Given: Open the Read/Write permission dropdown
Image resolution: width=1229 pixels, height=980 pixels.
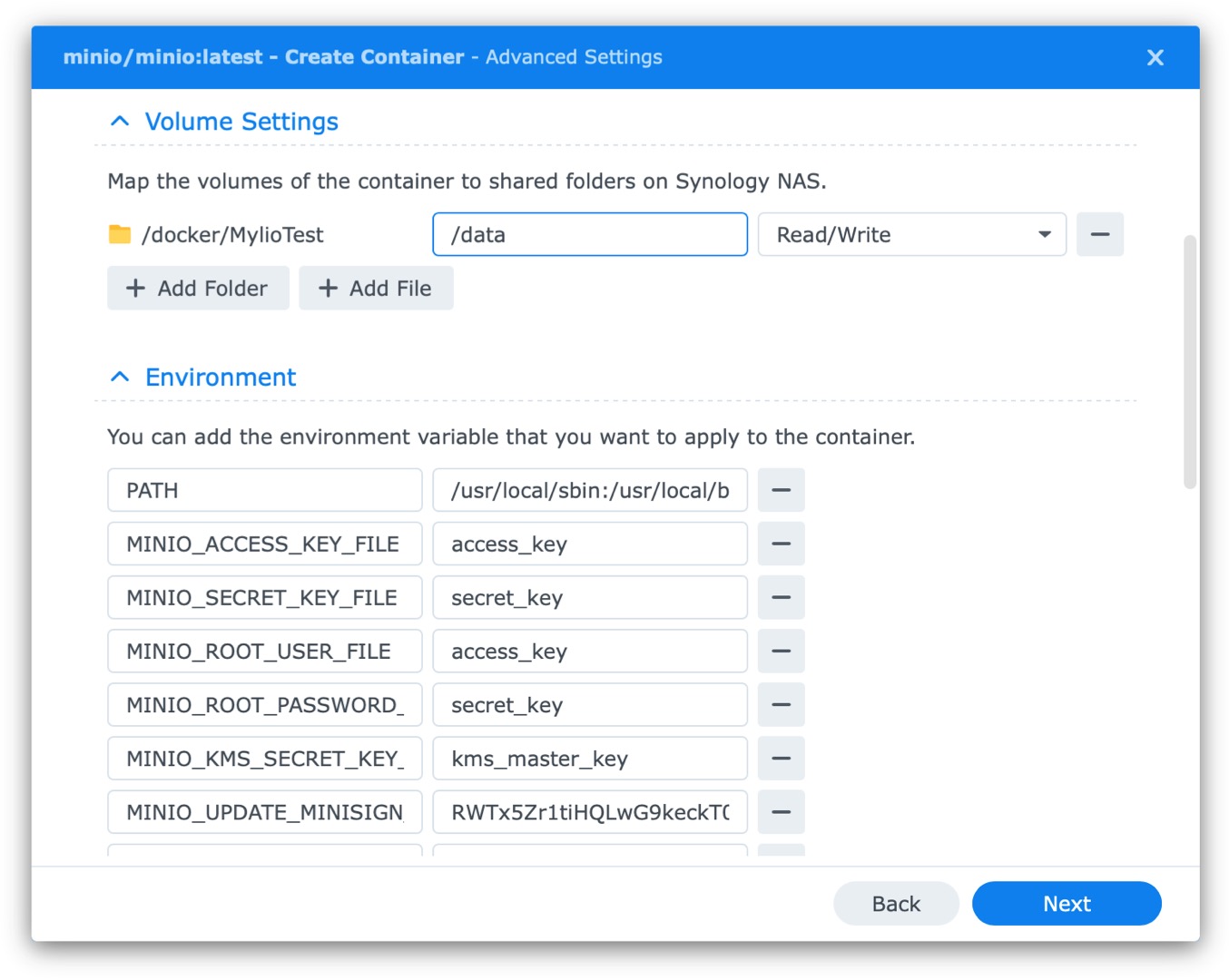Looking at the screenshot, I should [911, 234].
